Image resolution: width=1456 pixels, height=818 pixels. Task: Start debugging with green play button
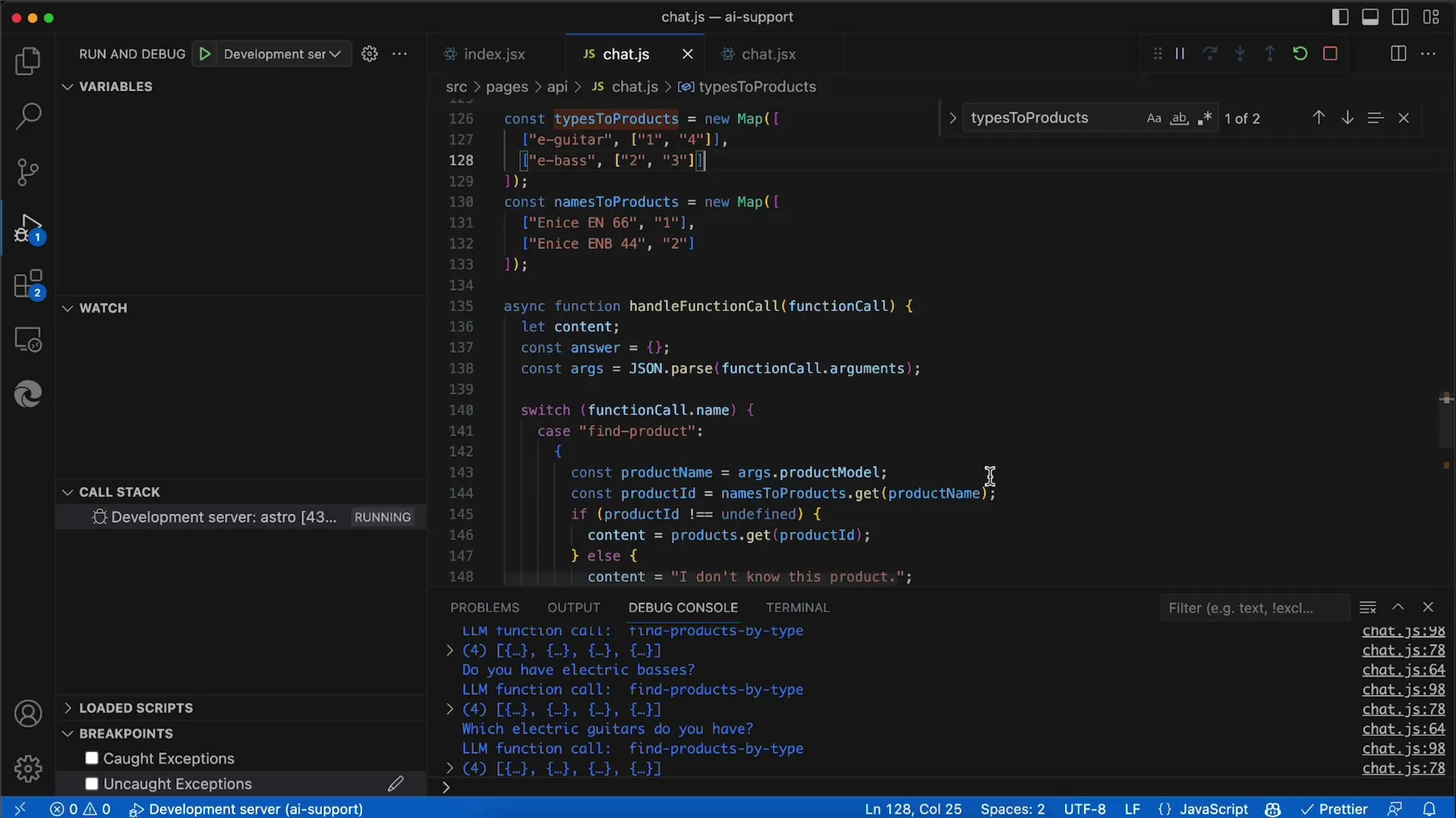(205, 54)
